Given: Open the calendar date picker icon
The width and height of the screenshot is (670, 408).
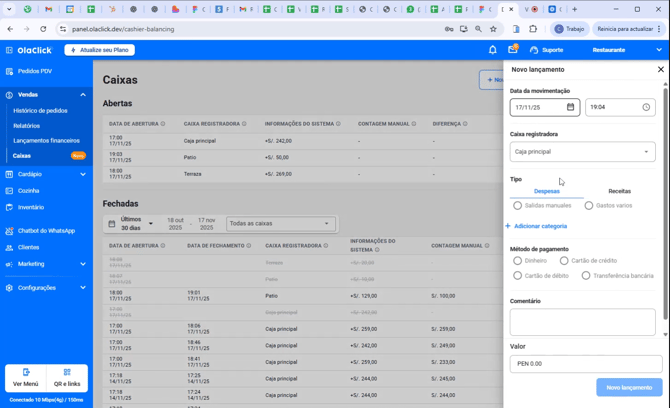Looking at the screenshot, I should (570, 107).
